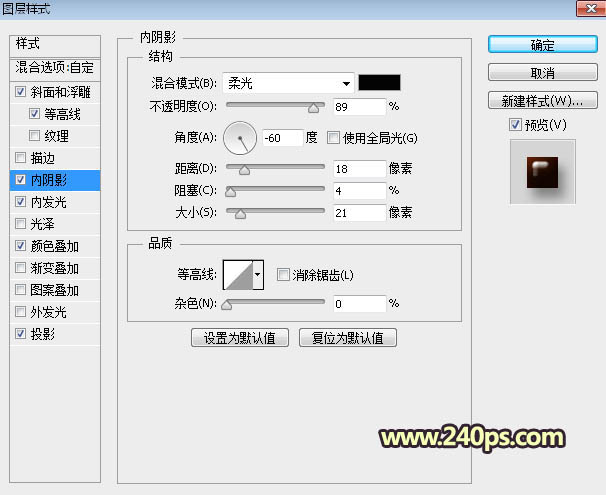The image size is (606, 495).
Task: Select the 外发光 style row label
Action: (49, 312)
